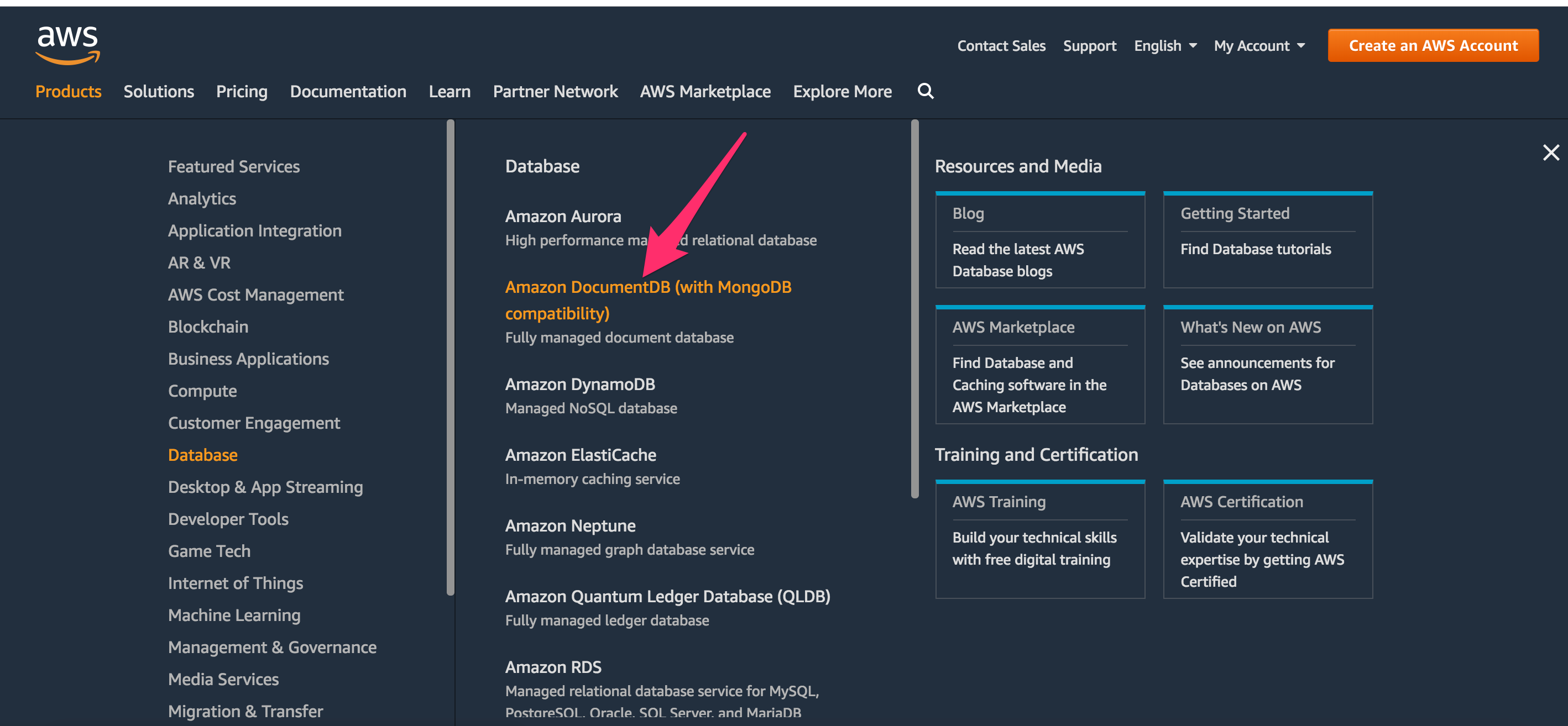This screenshot has height=726, width=1568.
Task: Select Featured Services category
Action: pyautogui.click(x=234, y=167)
